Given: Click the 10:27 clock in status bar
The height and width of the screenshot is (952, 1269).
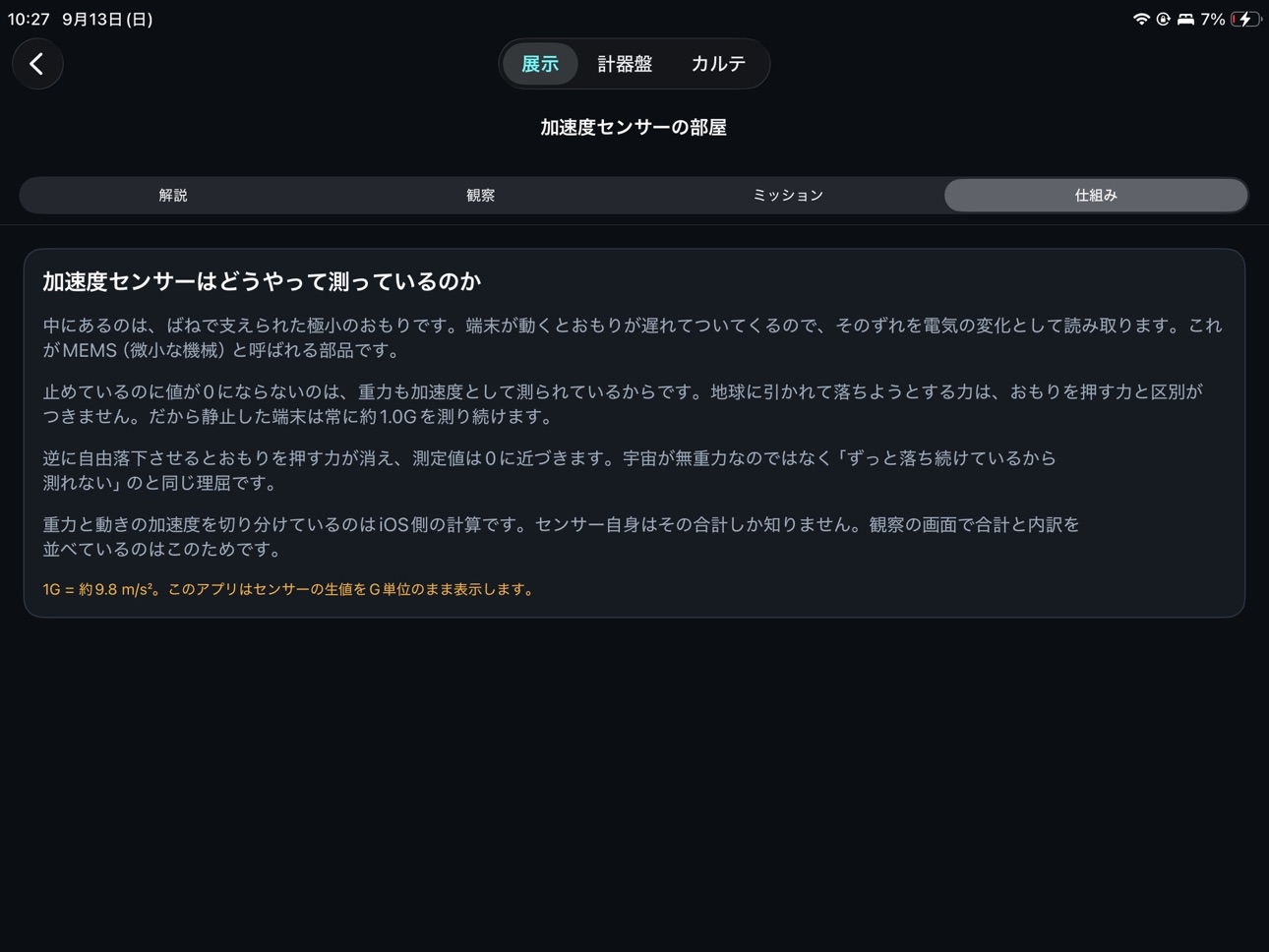Looking at the screenshot, I should click(29, 19).
